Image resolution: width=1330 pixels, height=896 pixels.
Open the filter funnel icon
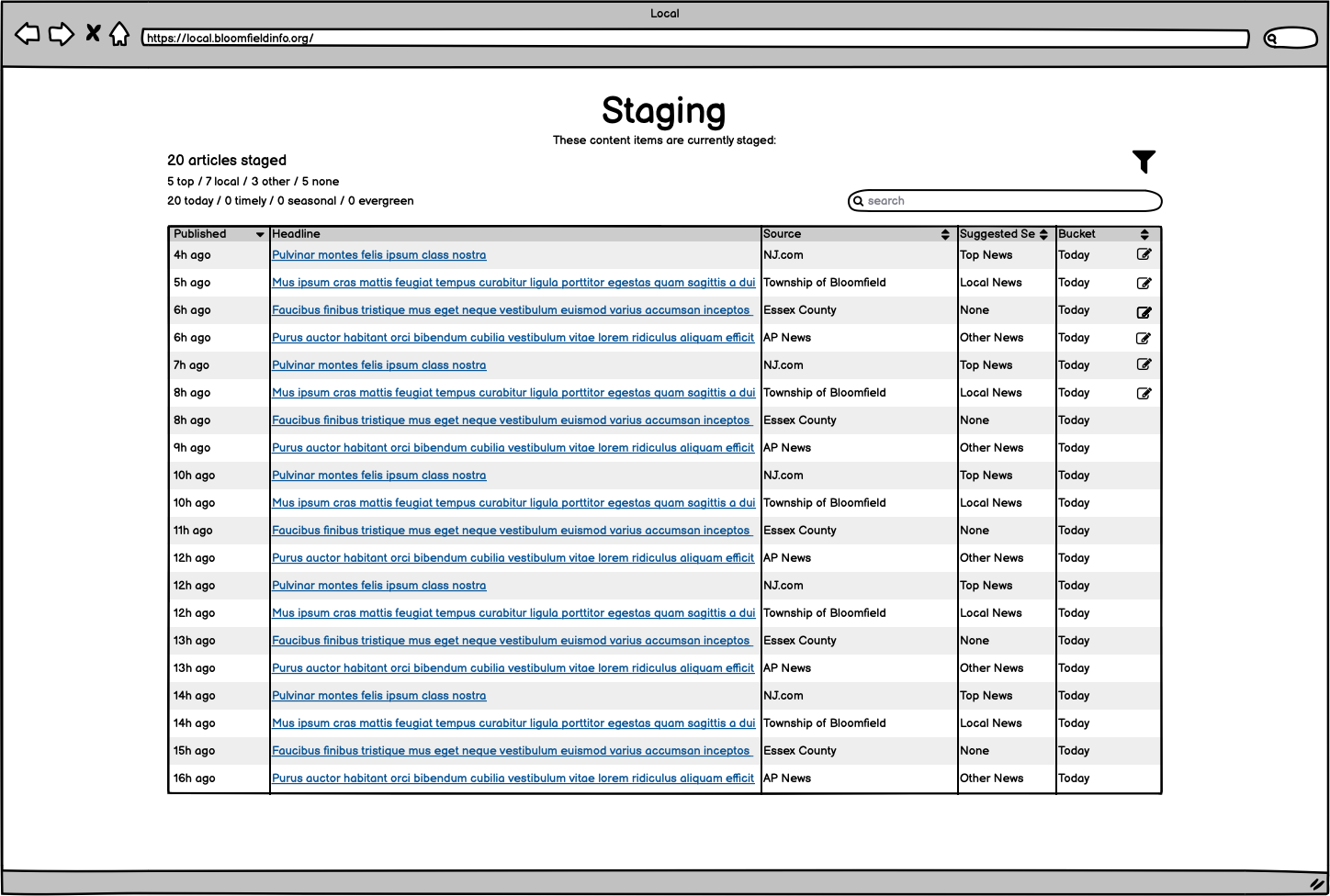pyautogui.click(x=1144, y=162)
